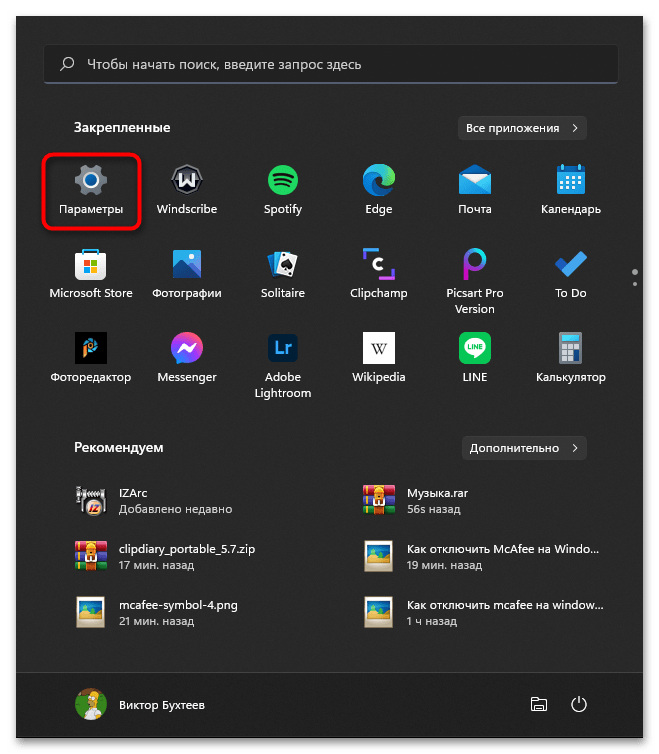The height and width of the screenshot is (754, 659).
Task: Open the Калькулятор calculator
Action: pyautogui.click(x=570, y=359)
